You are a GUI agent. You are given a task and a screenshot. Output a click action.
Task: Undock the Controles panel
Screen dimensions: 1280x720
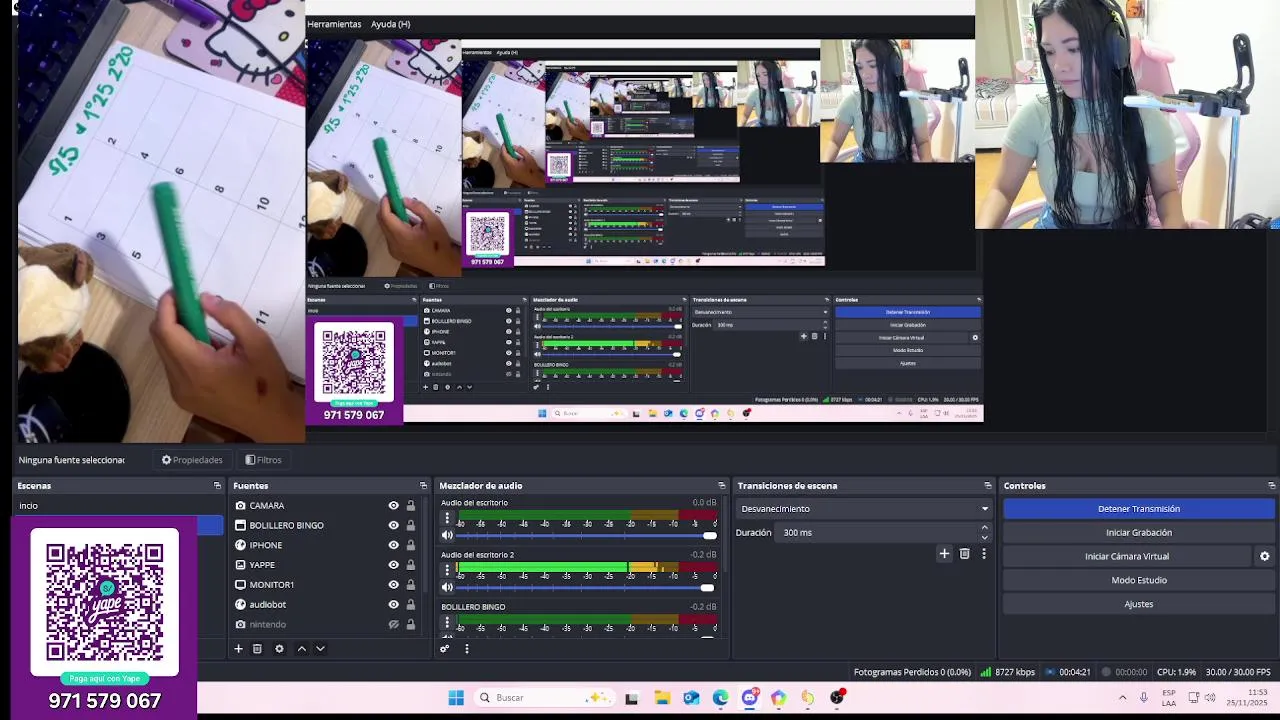[x=1271, y=486]
